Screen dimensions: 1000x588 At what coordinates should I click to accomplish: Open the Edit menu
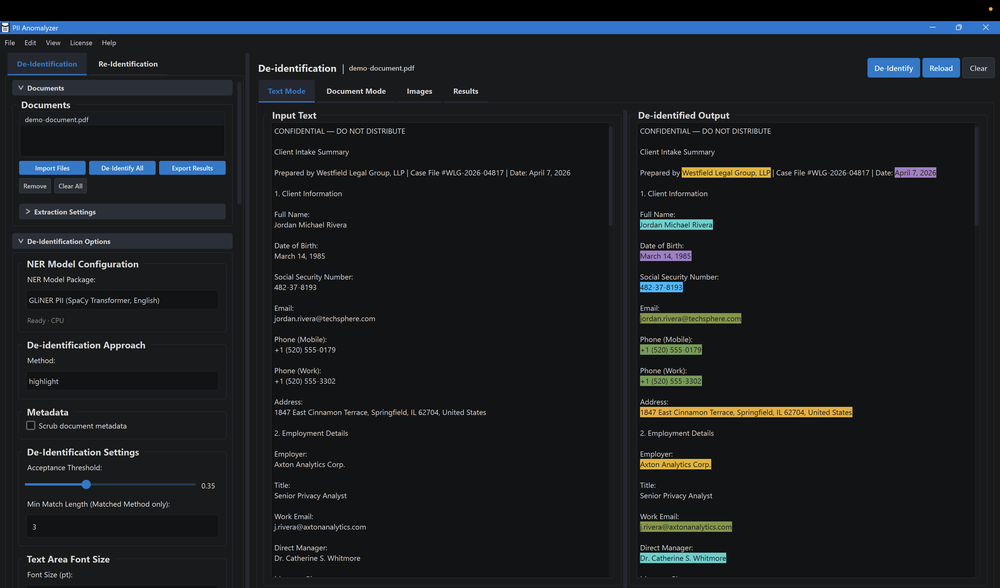[x=30, y=43]
